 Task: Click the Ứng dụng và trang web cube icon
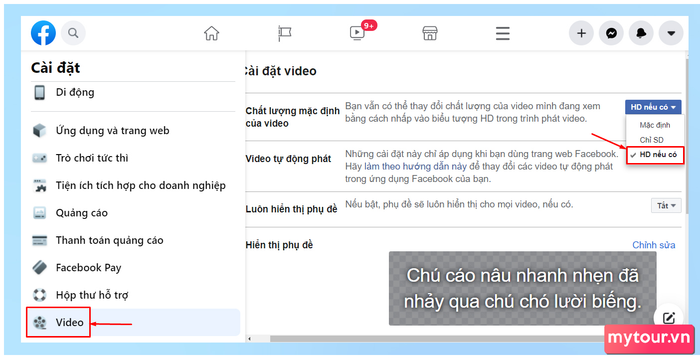coord(40,131)
